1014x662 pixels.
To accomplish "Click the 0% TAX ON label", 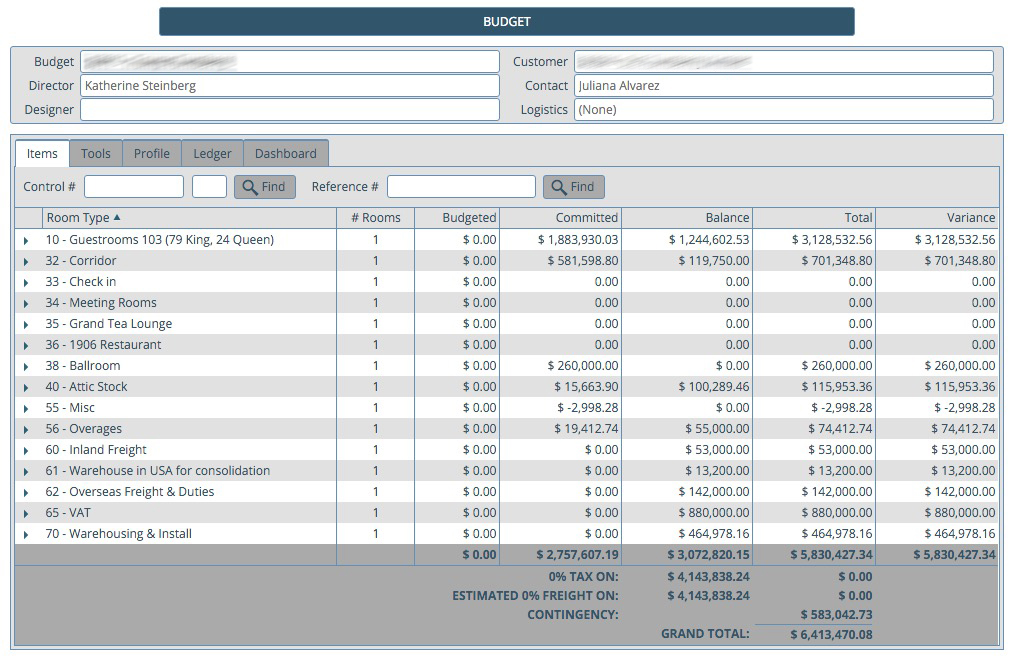I will click(x=583, y=577).
